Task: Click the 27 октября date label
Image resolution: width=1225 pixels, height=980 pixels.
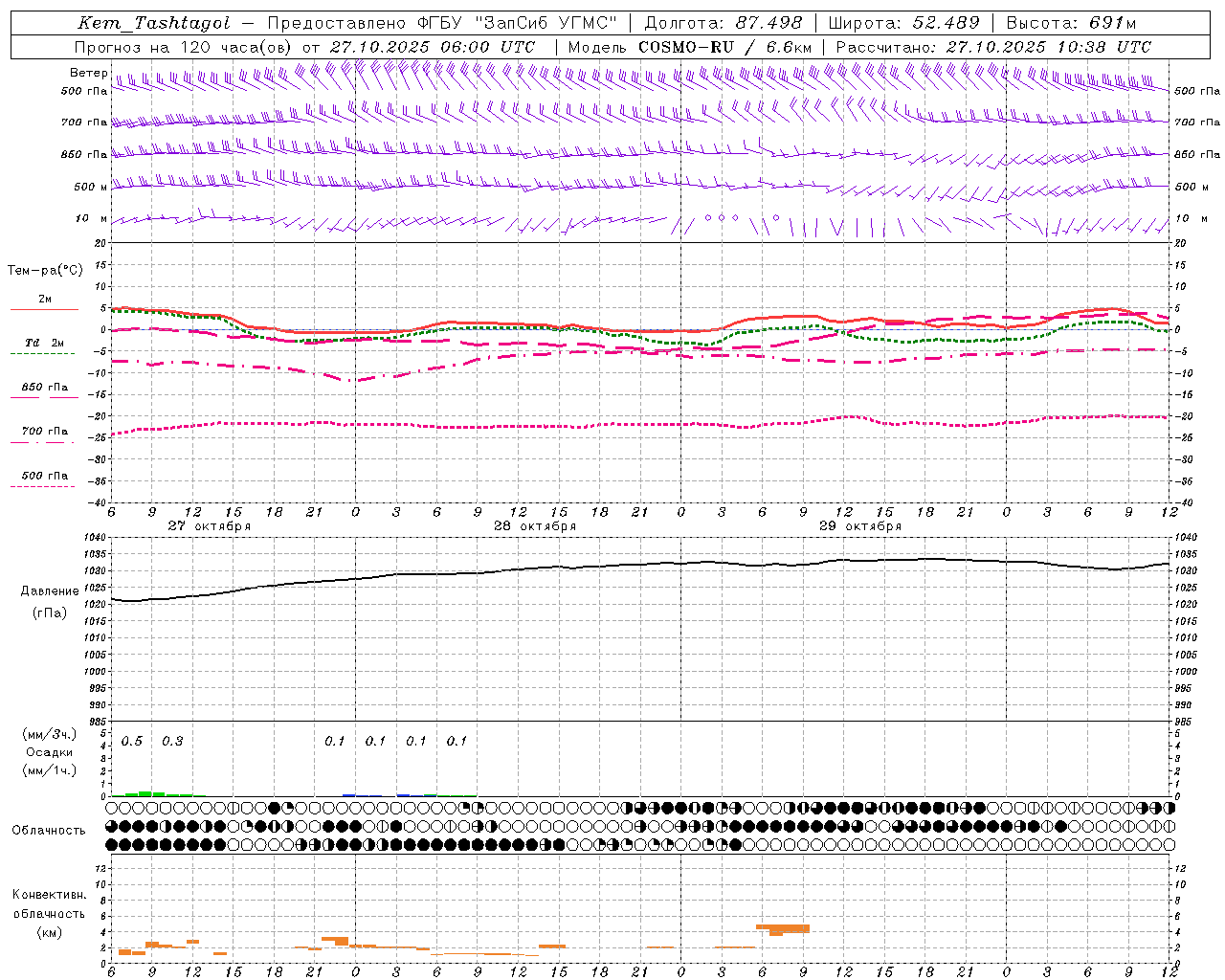Action: click(209, 526)
